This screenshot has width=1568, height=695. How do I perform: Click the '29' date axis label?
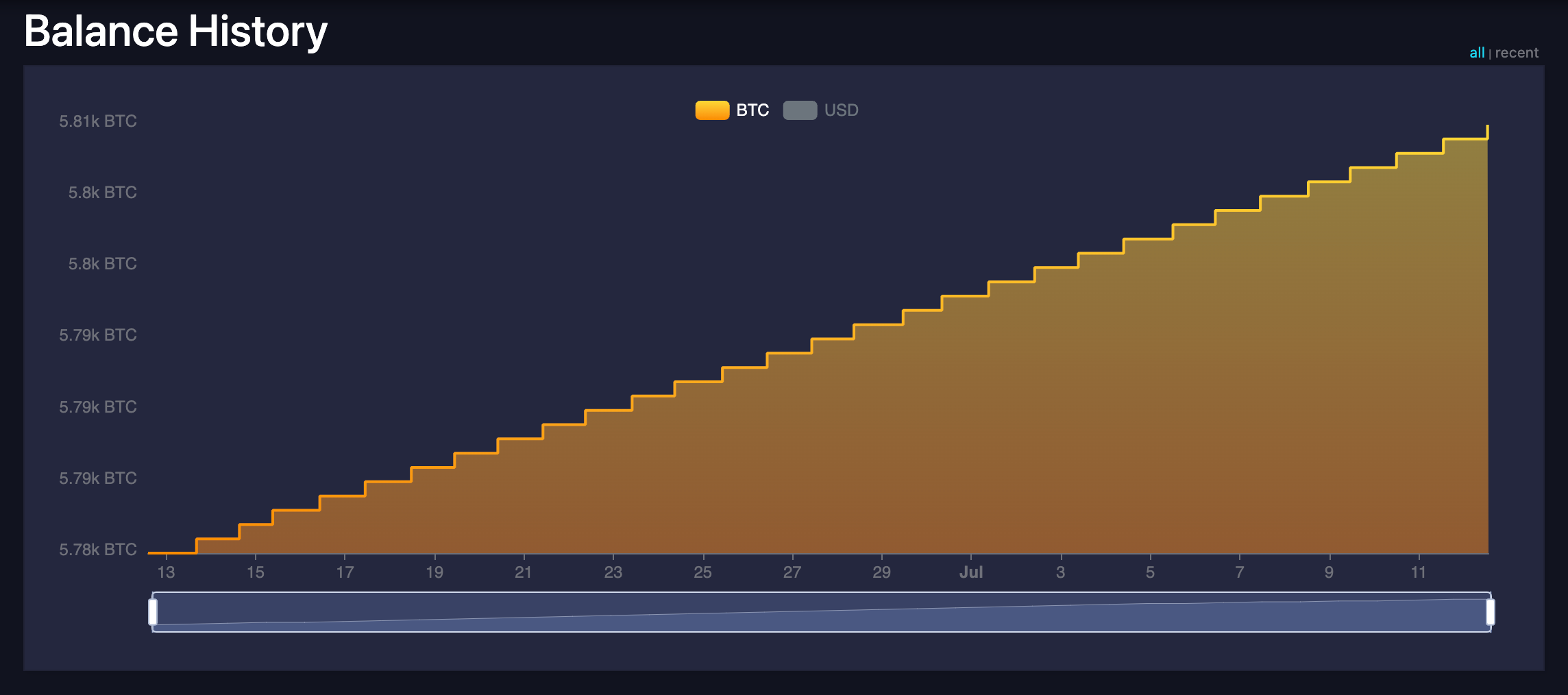[x=882, y=572]
